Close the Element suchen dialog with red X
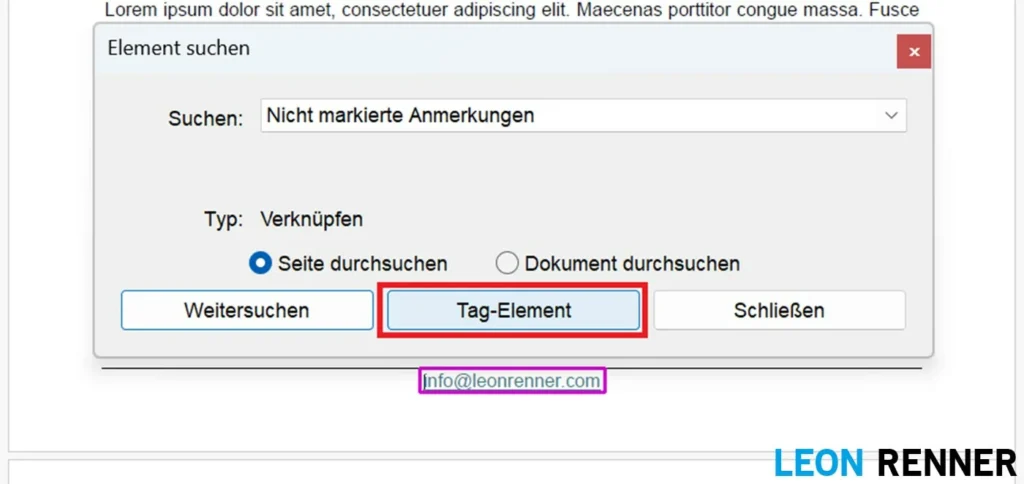Image resolution: width=1024 pixels, height=484 pixels. [x=913, y=51]
